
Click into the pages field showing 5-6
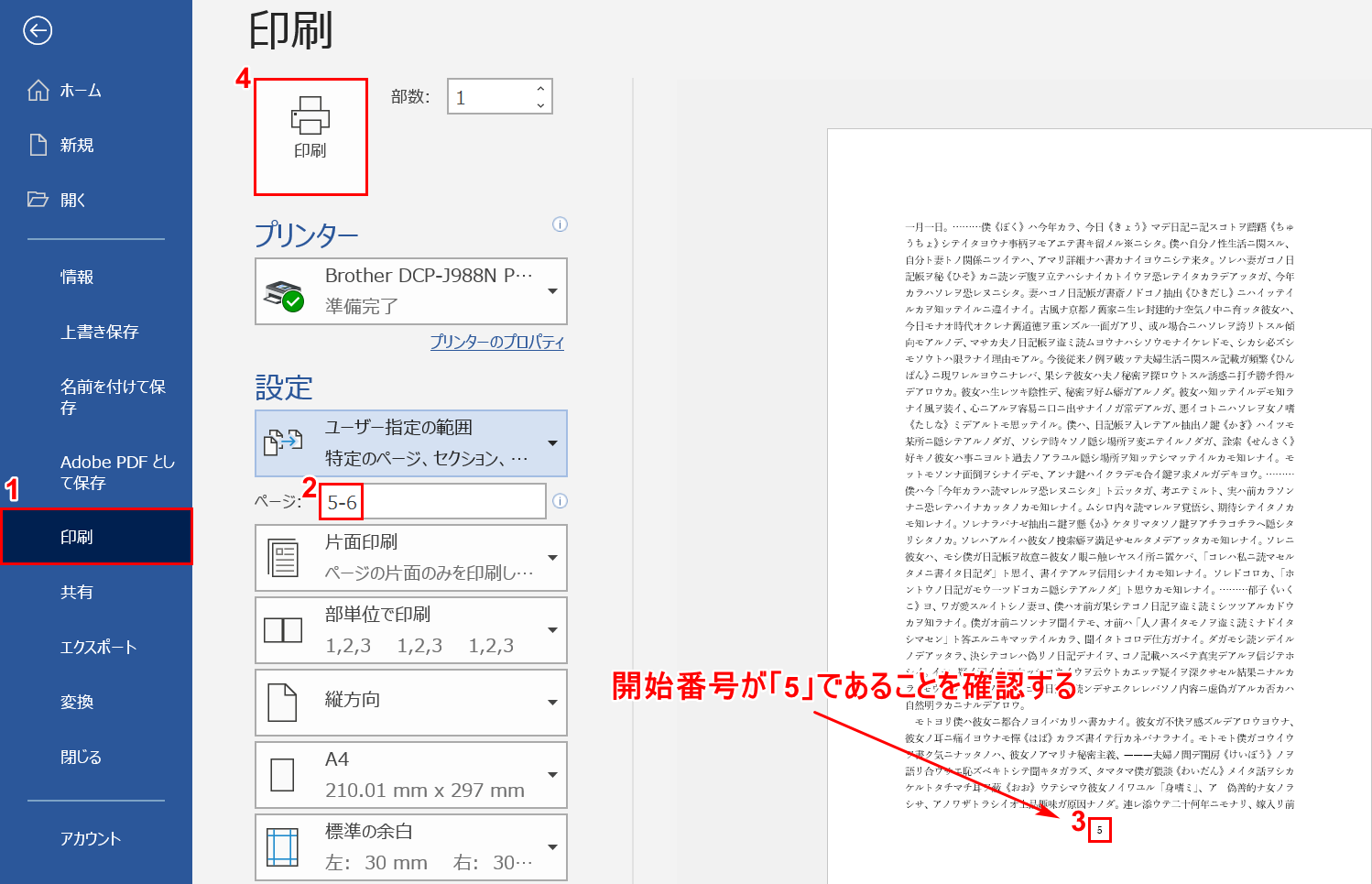(x=432, y=501)
